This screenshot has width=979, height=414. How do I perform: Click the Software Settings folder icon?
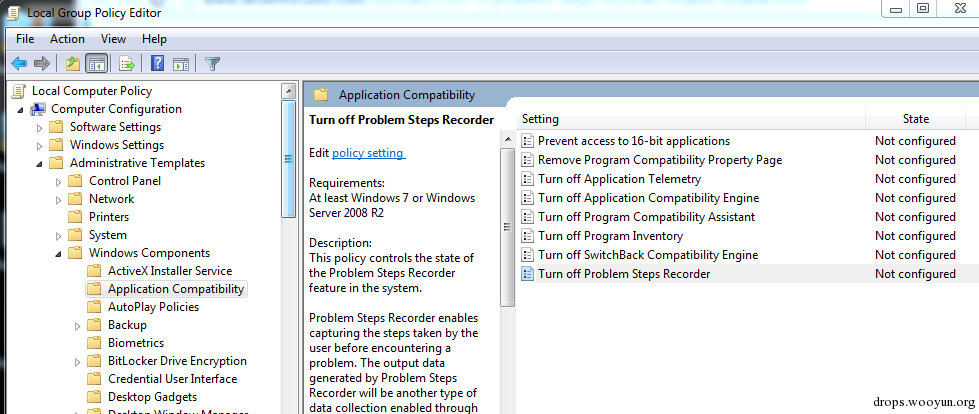click(x=57, y=127)
